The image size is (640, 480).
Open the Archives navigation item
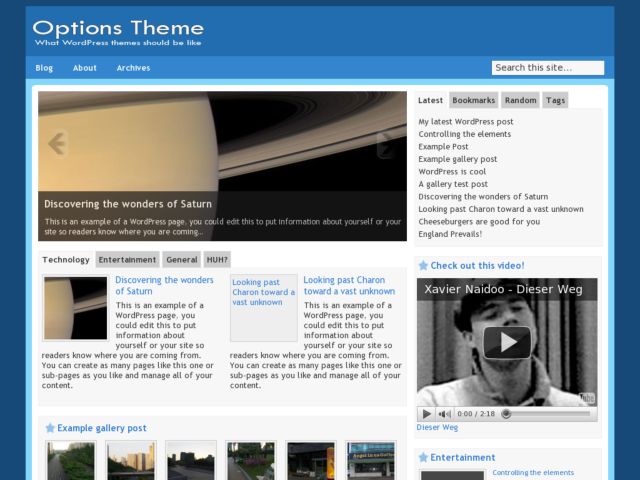pos(133,68)
